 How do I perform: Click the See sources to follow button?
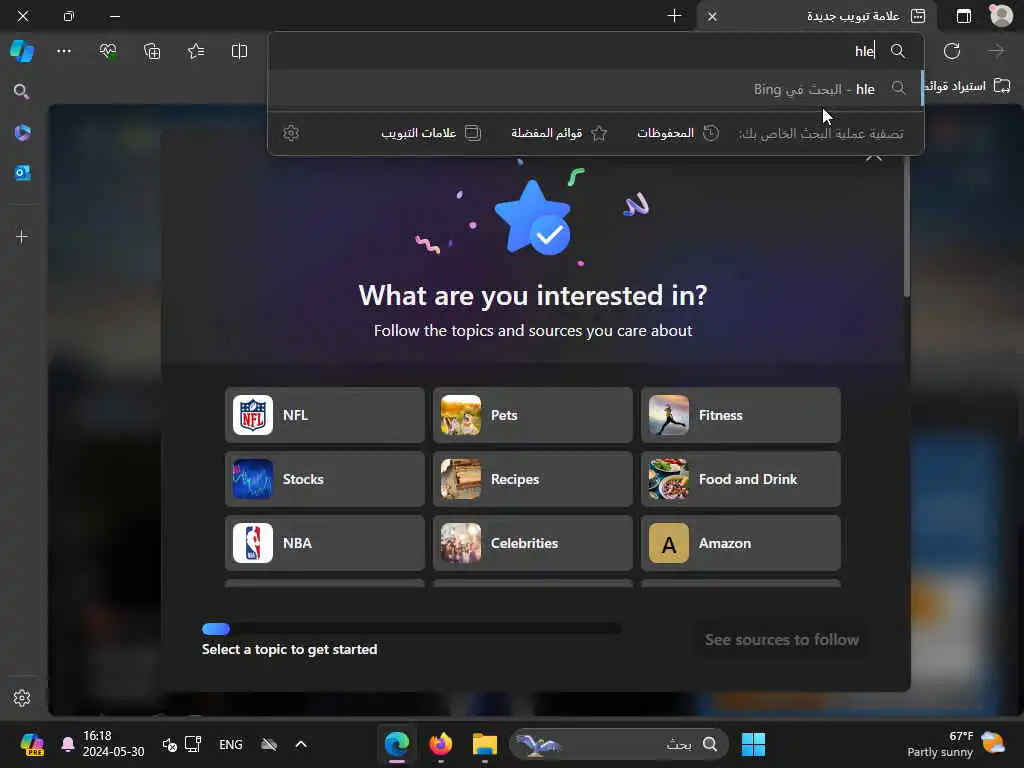782,640
